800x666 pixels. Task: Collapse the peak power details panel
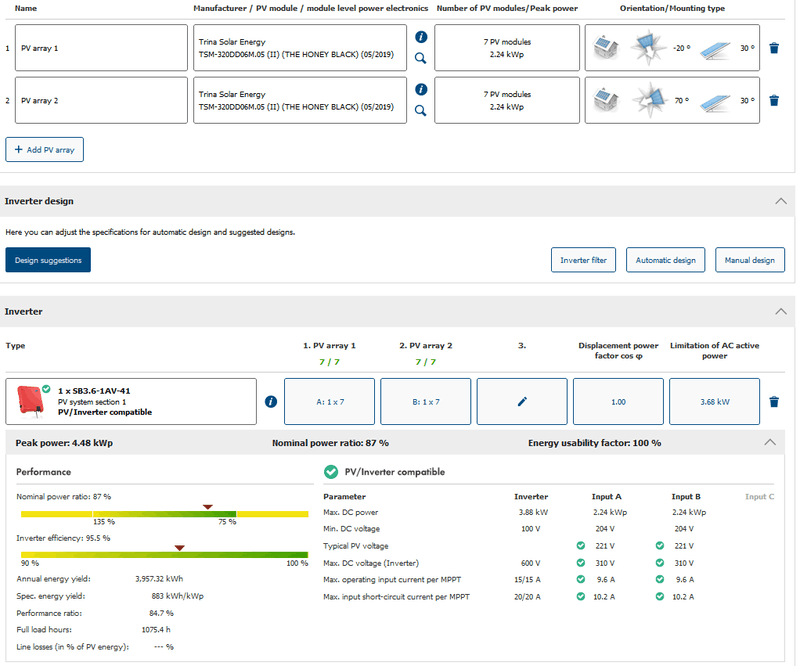click(x=769, y=442)
